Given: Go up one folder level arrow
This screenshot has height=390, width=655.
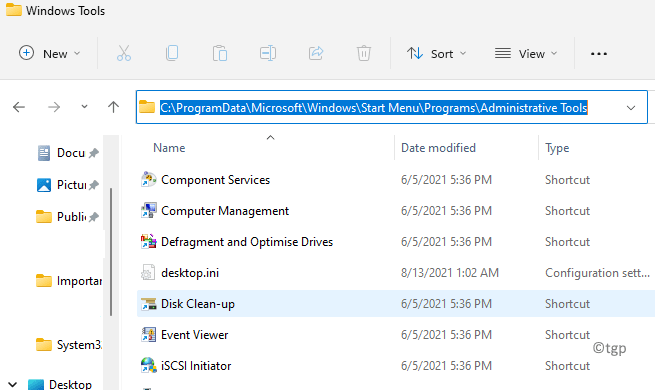Looking at the screenshot, I should click(113, 107).
